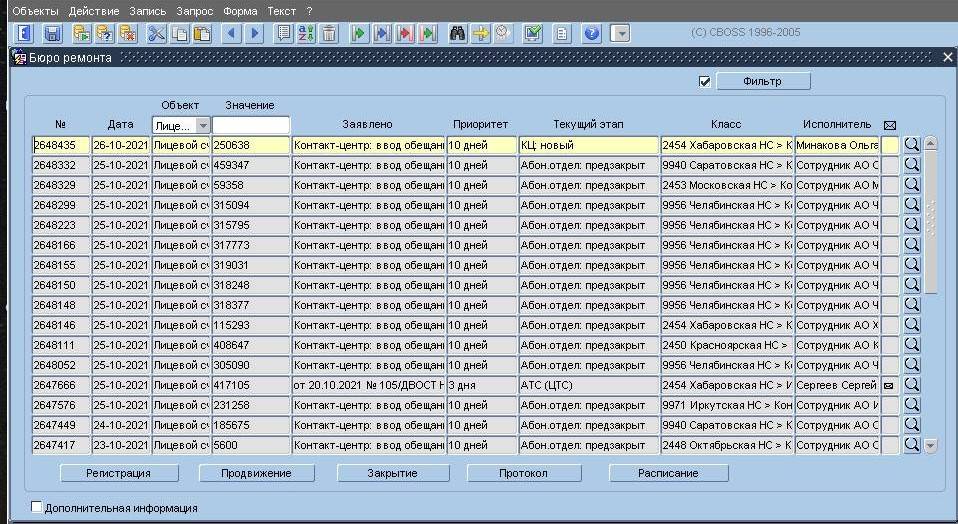Open the toolbar dropdown arrow button

(621, 33)
